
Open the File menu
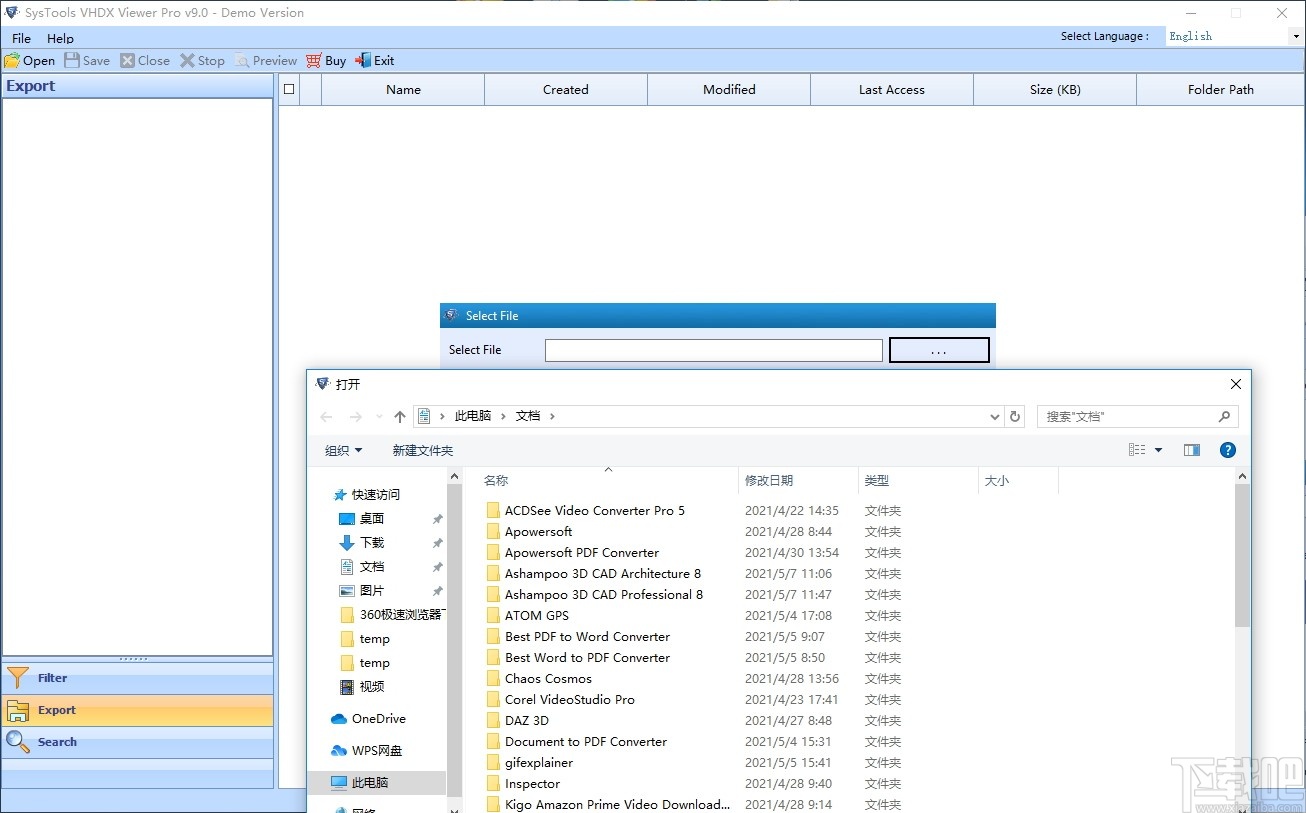tap(20, 38)
